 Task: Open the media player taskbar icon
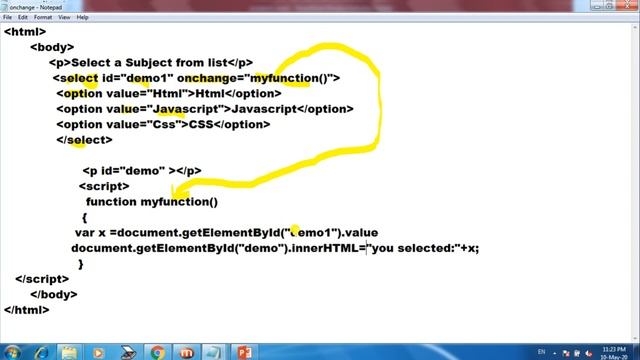click(98, 353)
